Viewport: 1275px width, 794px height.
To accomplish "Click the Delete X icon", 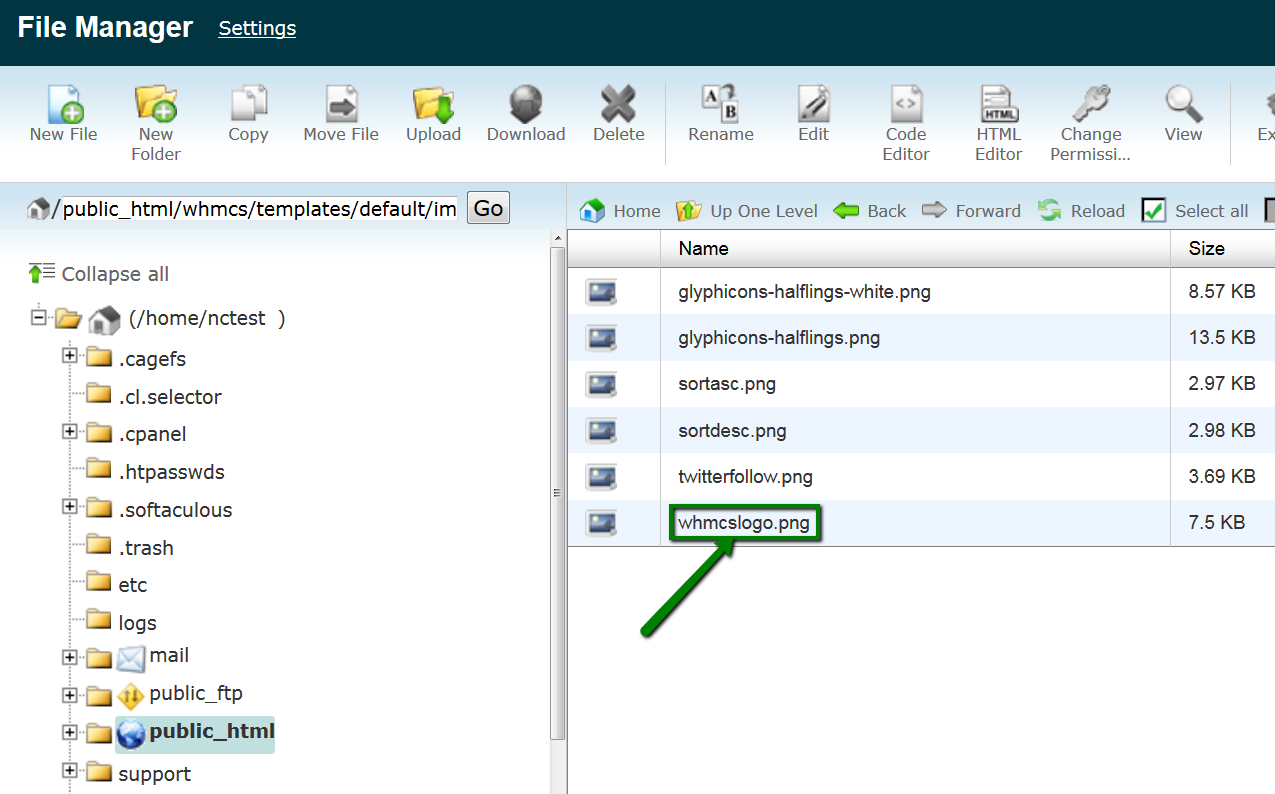I will tap(618, 104).
